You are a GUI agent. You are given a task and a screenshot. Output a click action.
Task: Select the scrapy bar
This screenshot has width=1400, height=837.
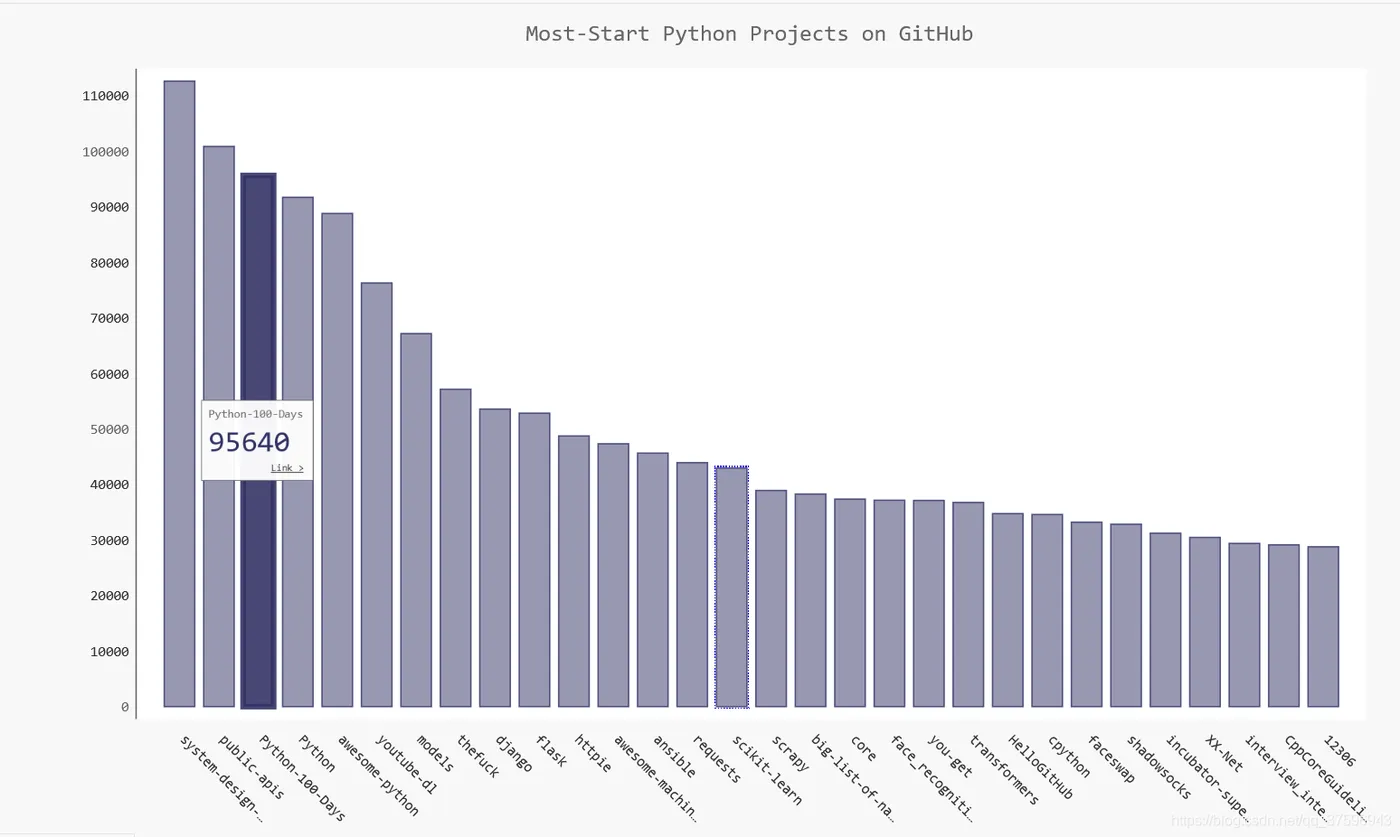click(x=771, y=599)
